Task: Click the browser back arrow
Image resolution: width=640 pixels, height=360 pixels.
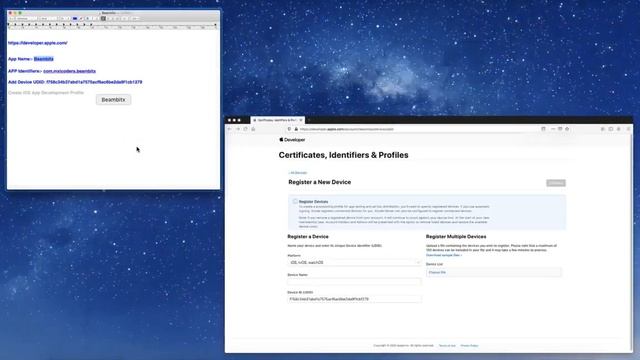Action: [229, 129]
